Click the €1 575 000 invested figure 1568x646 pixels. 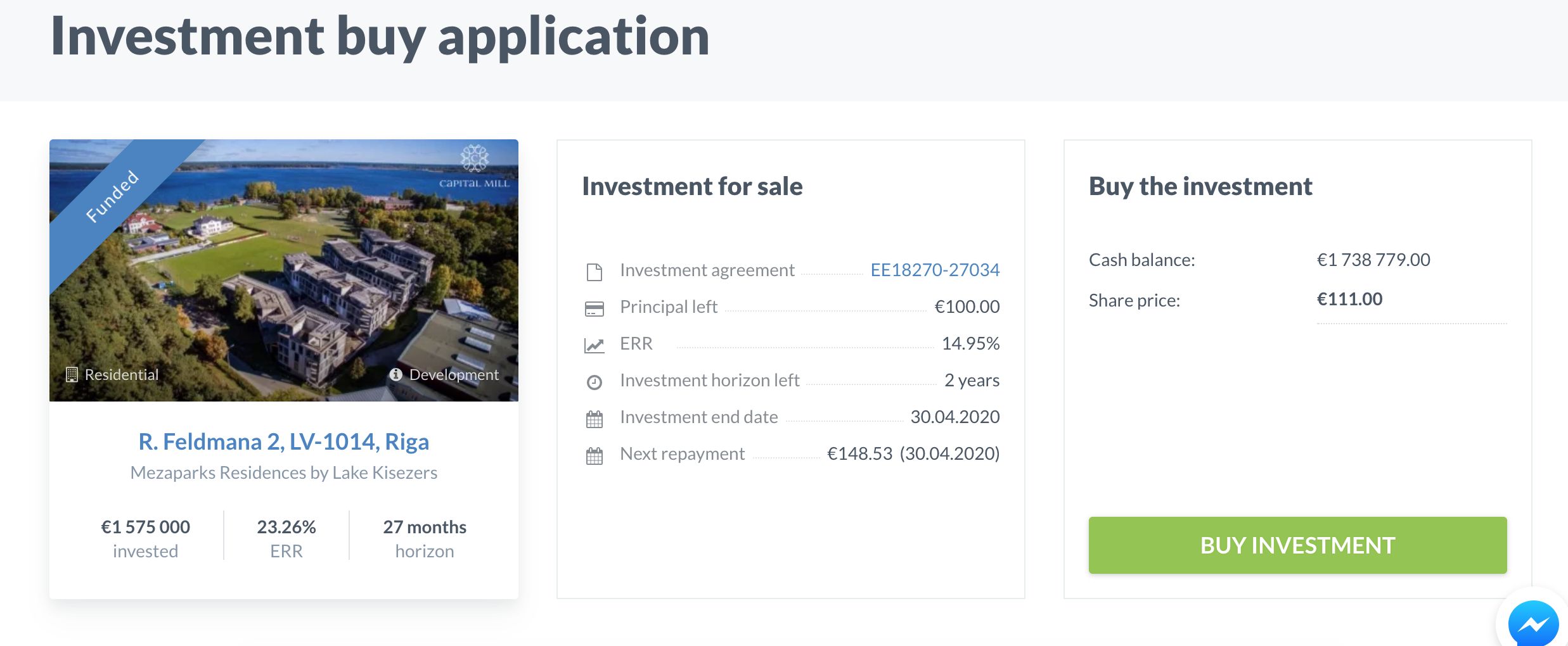coord(146,538)
